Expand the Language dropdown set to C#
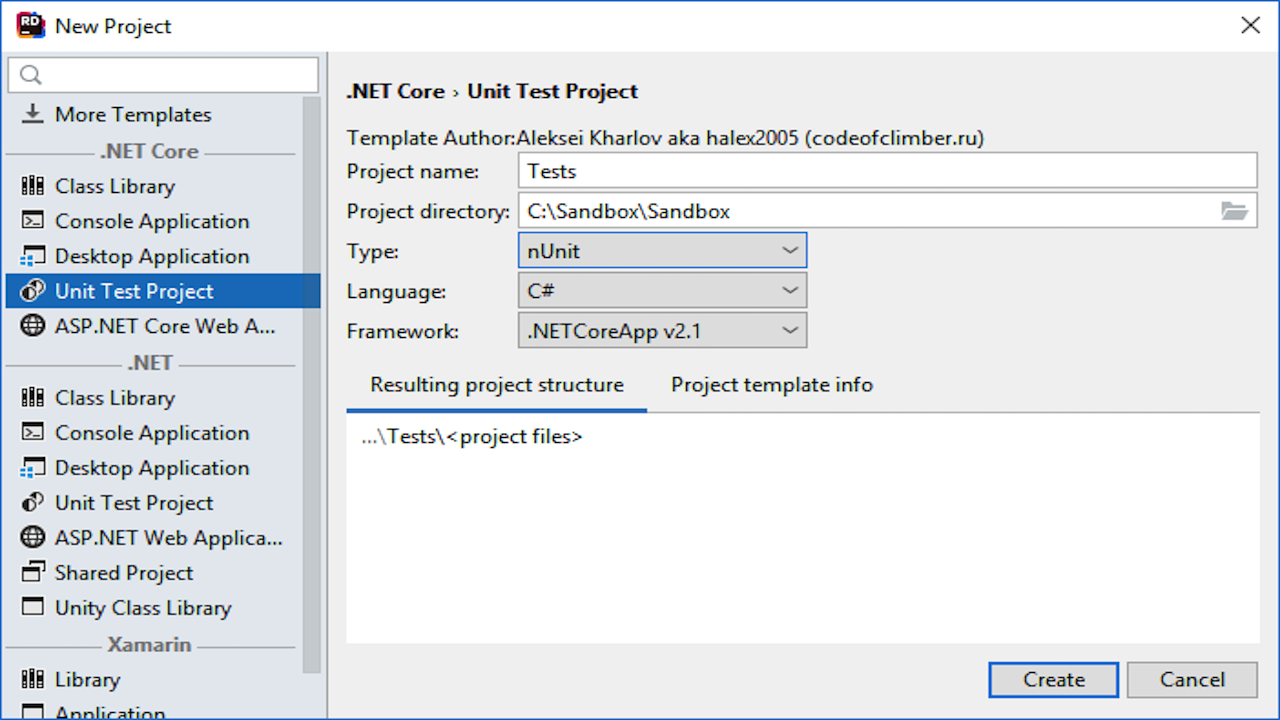This screenshot has height=720, width=1280. point(662,291)
